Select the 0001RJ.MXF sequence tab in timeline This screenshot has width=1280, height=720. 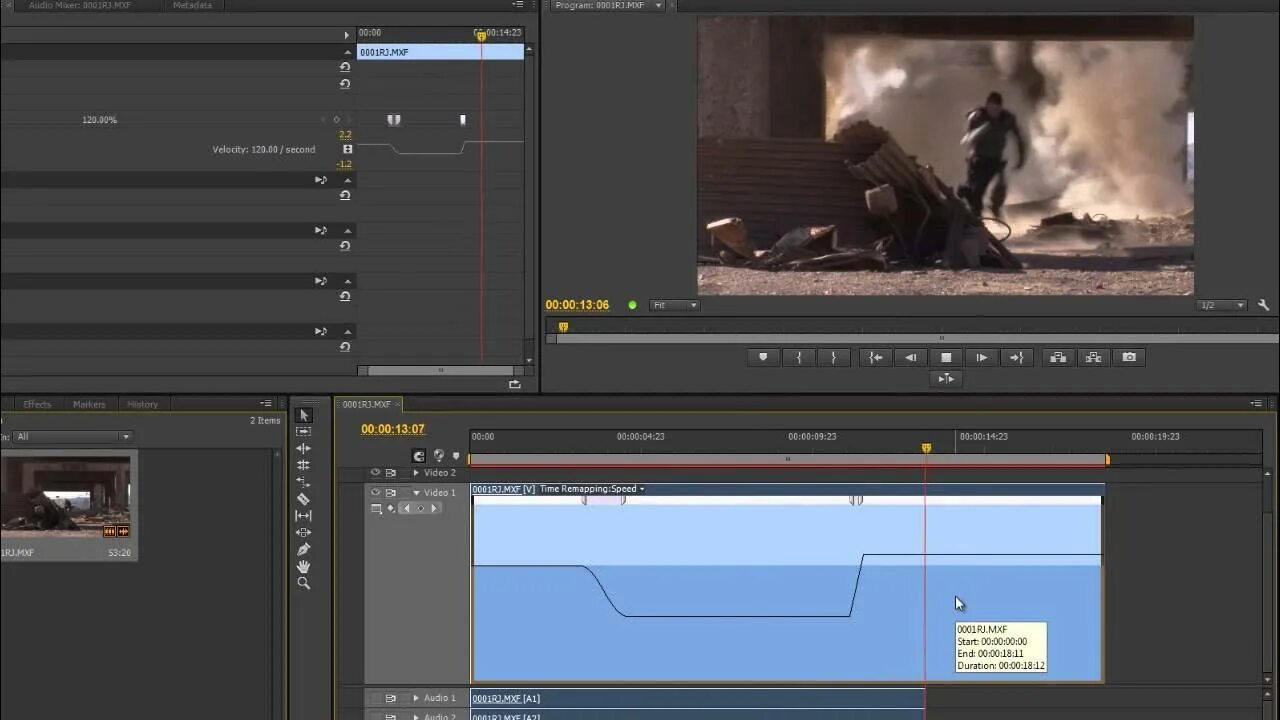click(366, 404)
